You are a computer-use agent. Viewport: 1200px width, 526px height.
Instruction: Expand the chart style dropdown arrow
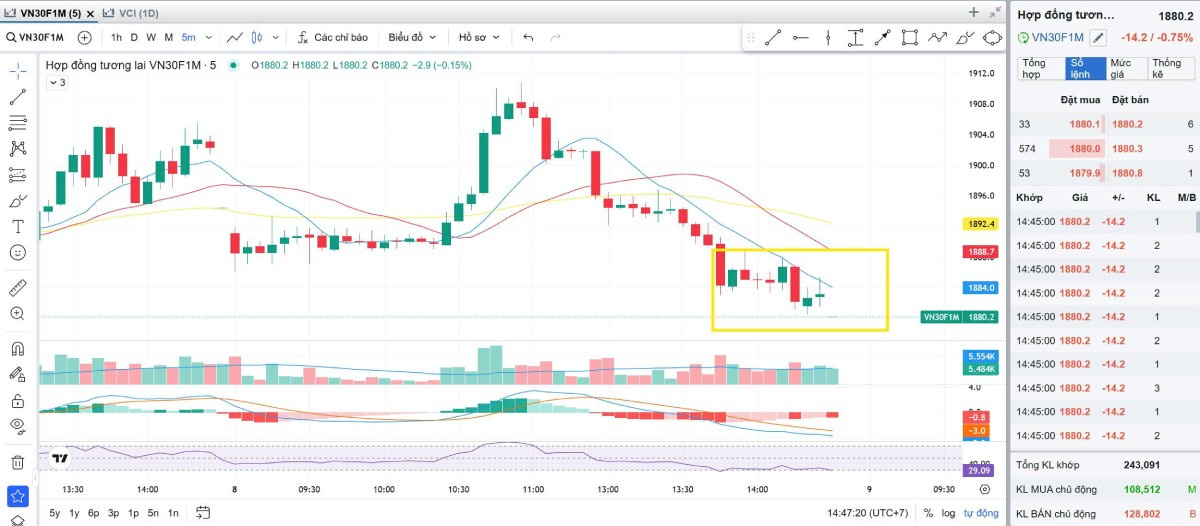pyautogui.click(x=275, y=37)
